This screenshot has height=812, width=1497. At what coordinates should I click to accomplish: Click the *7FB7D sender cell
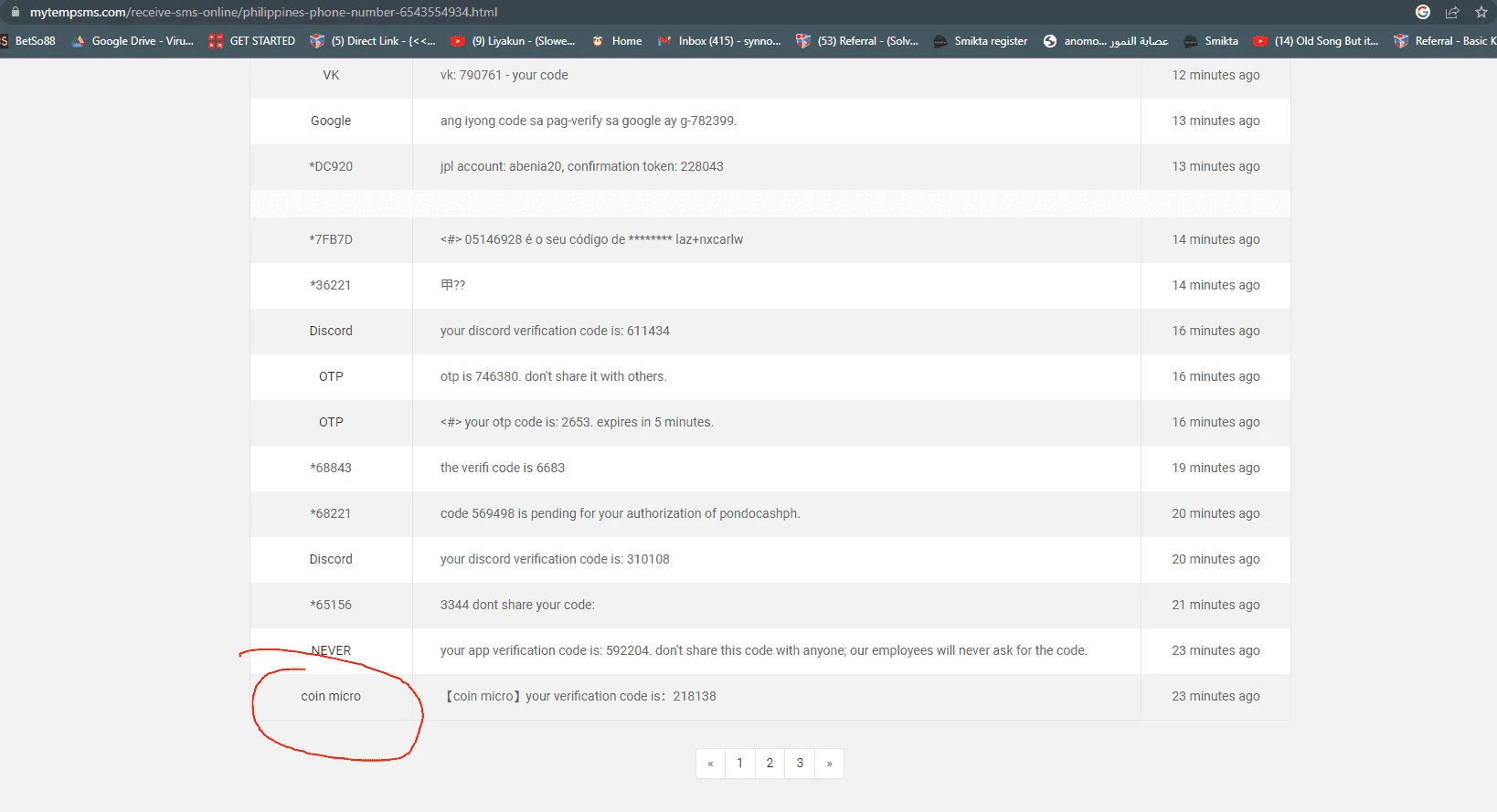tap(331, 239)
